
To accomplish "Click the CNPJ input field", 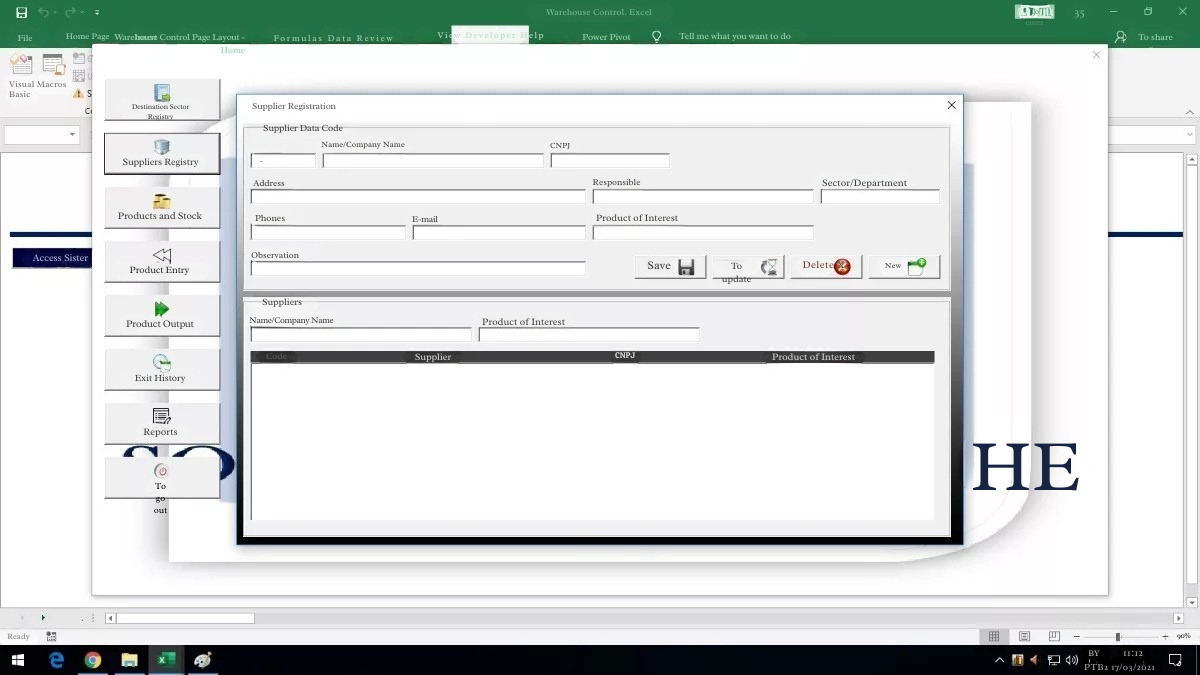I will point(610,160).
